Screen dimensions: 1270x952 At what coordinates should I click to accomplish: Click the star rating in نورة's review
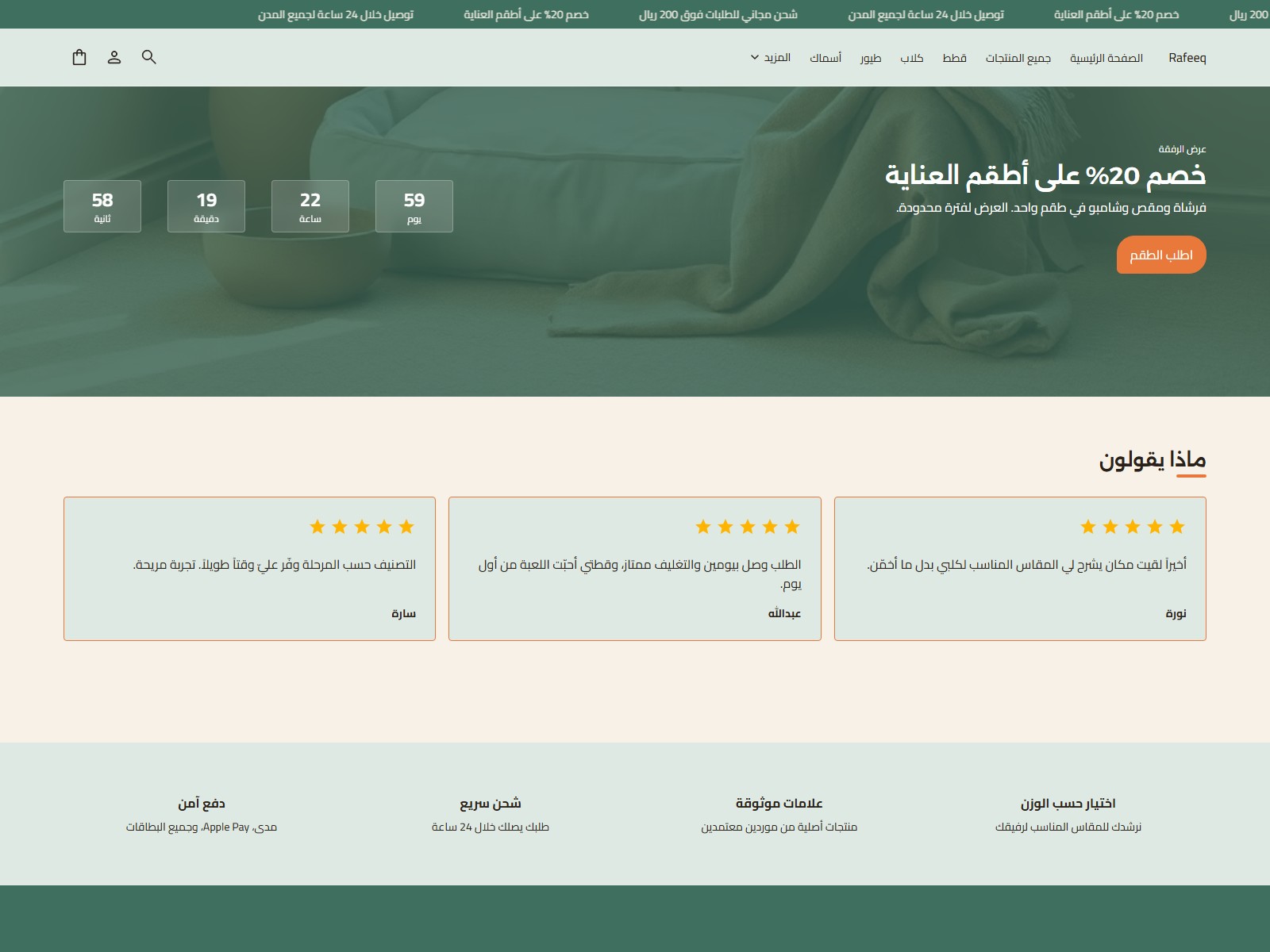[1133, 527]
